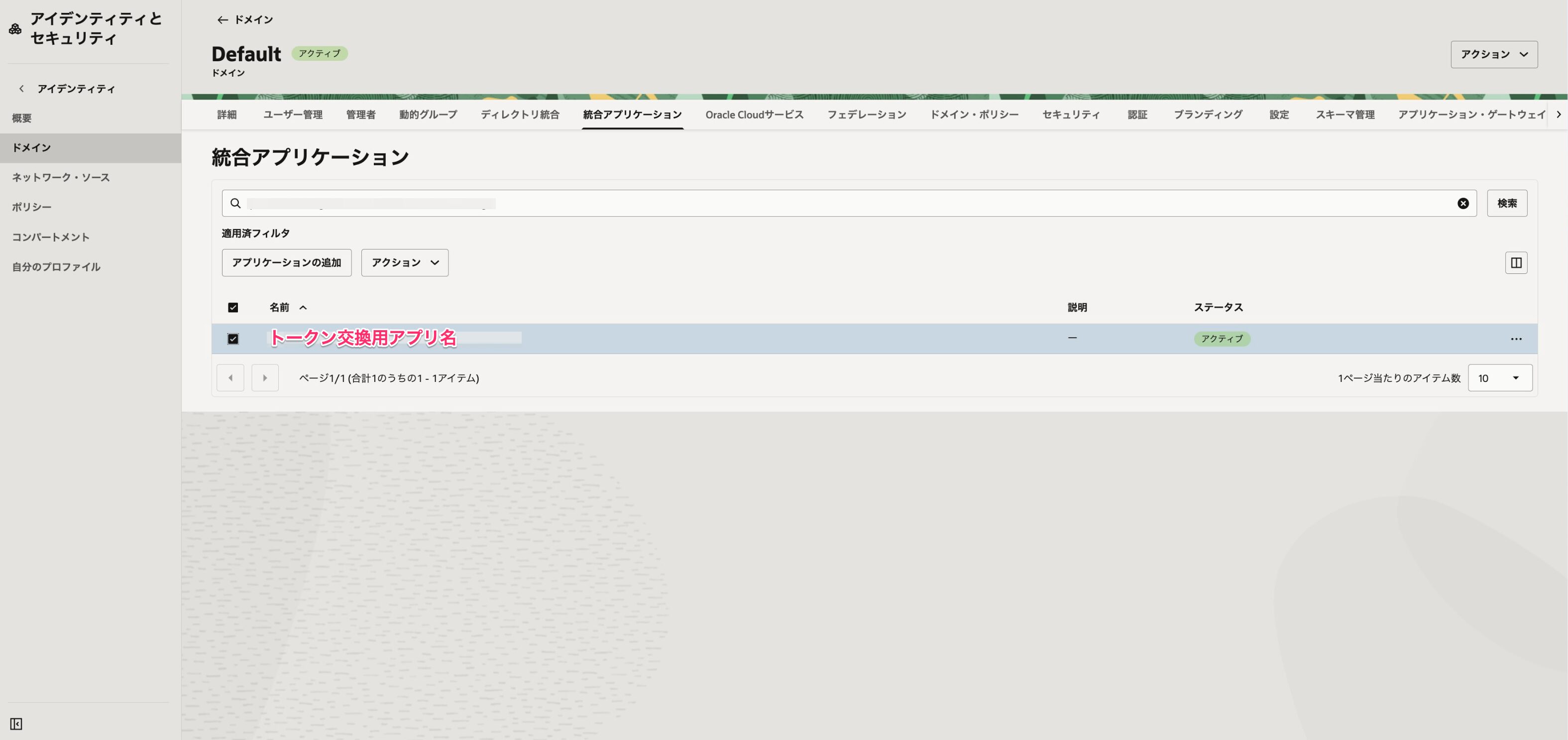Image resolution: width=1568 pixels, height=740 pixels.
Task: Open the top-right アクション dropdown
Action: (x=1494, y=54)
